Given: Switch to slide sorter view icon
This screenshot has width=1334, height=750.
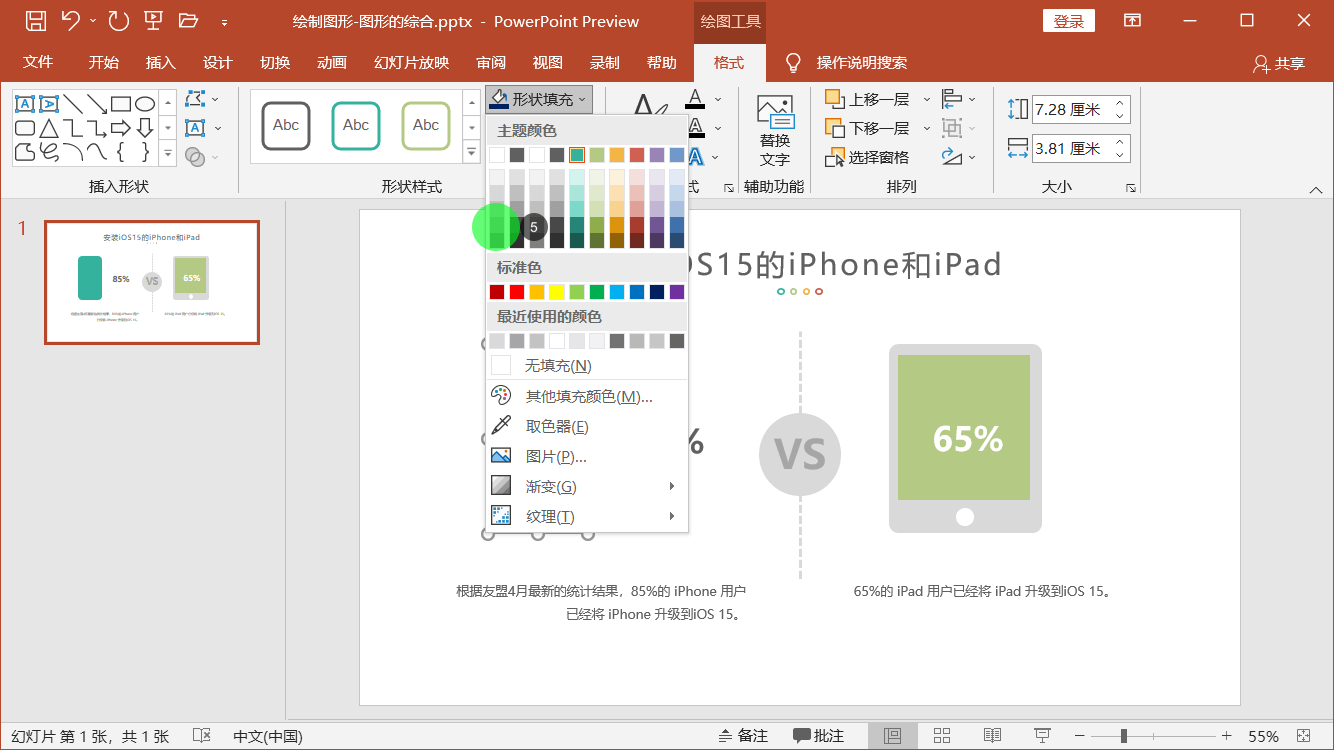Looking at the screenshot, I should [941, 736].
